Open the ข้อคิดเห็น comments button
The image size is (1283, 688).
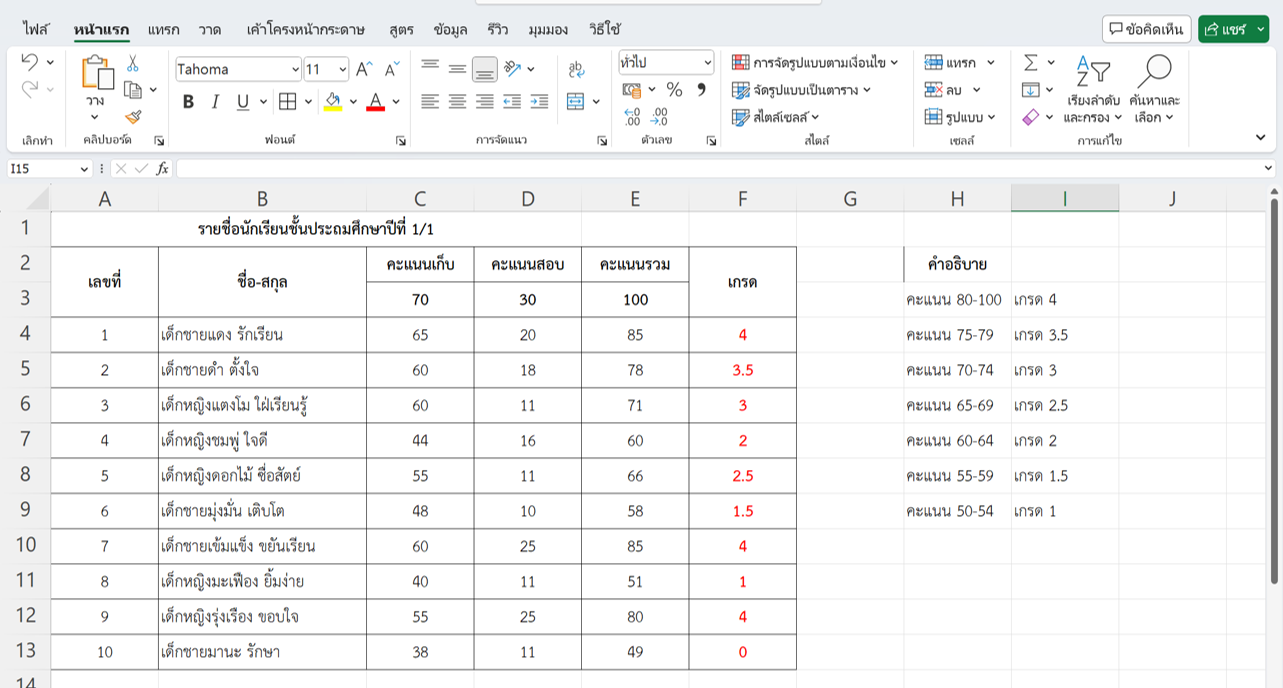1146,29
